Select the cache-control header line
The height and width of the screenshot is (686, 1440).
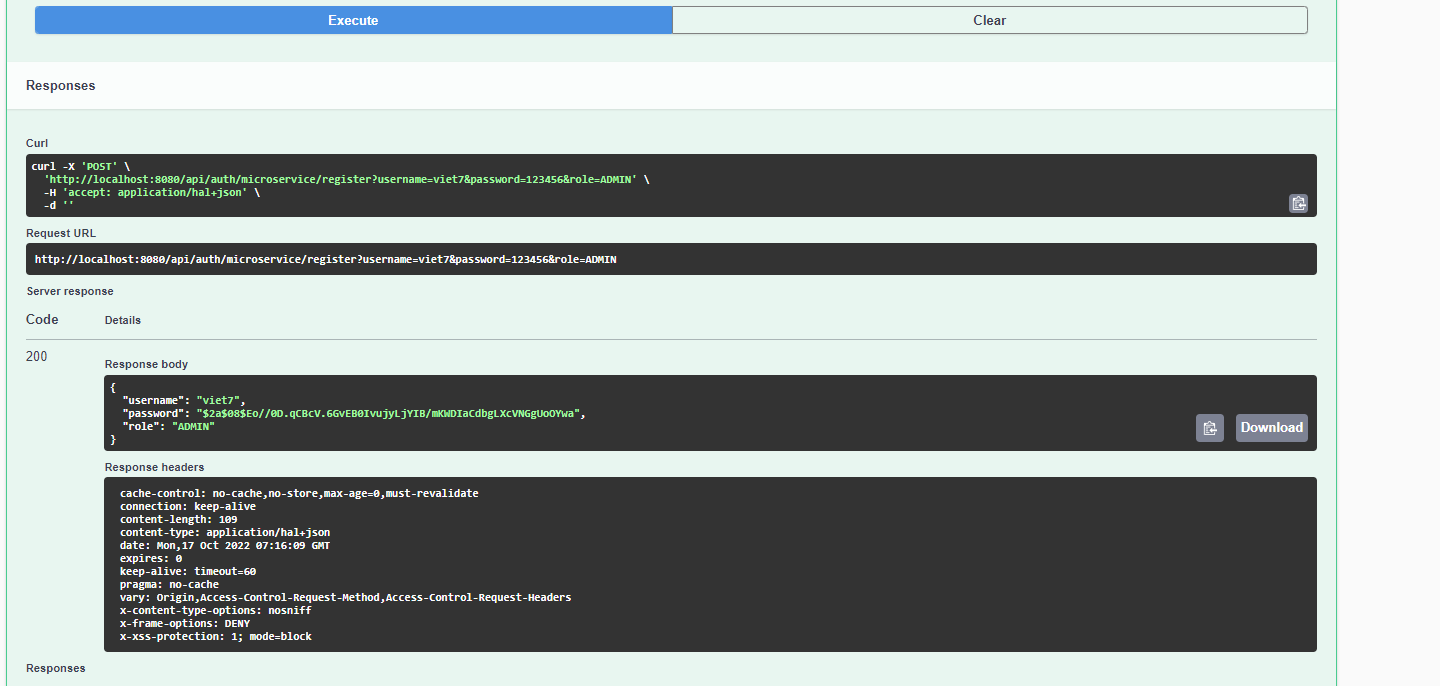(299, 493)
